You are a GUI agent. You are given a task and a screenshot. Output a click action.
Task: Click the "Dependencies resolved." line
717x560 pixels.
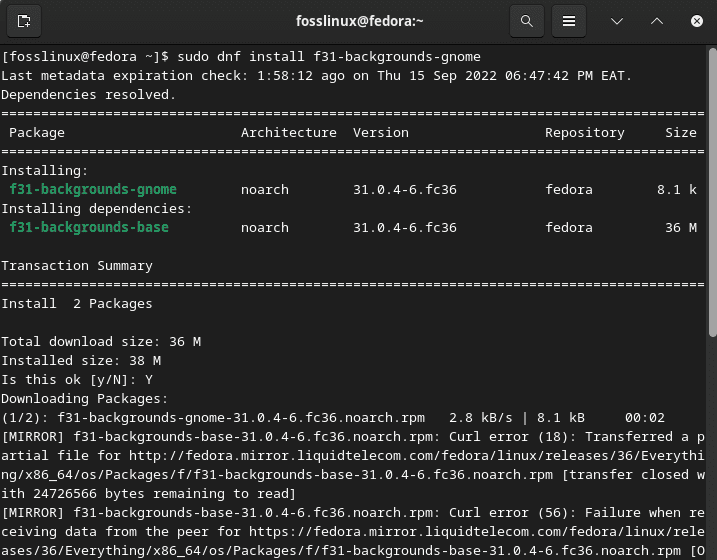(89, 95)
